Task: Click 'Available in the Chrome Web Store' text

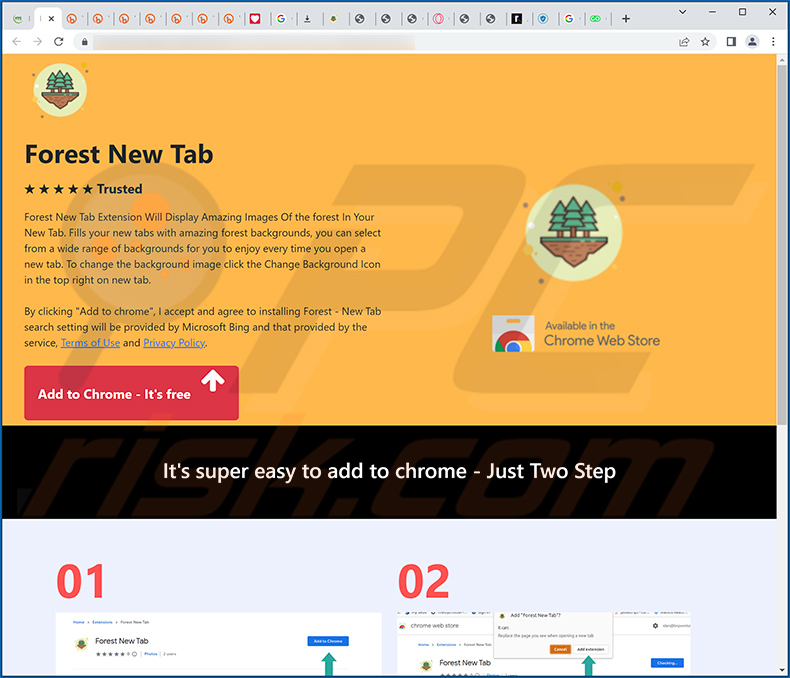Action: tap(602, 333)
